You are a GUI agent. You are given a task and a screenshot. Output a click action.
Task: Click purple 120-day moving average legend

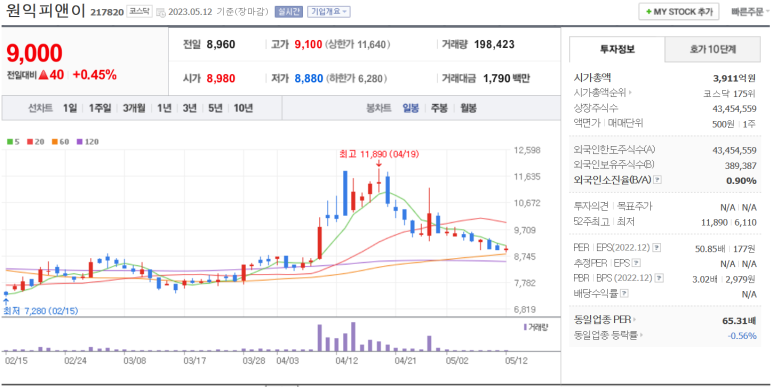click(88, 142)
